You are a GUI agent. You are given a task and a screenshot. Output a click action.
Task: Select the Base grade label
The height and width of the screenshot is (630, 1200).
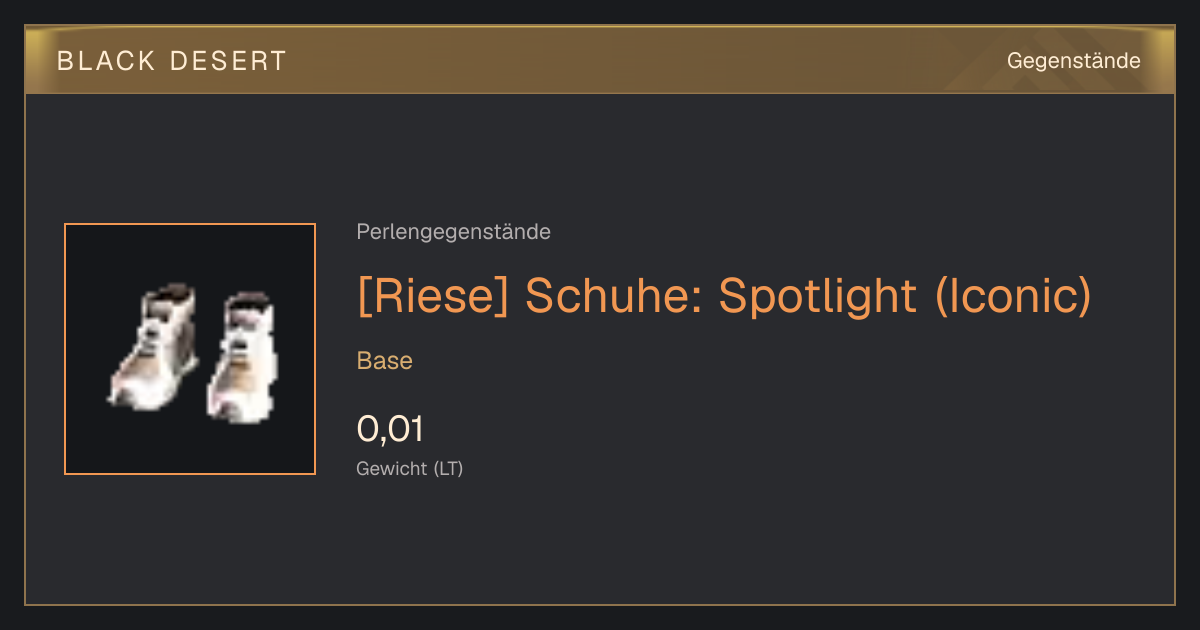pos(385,361)
